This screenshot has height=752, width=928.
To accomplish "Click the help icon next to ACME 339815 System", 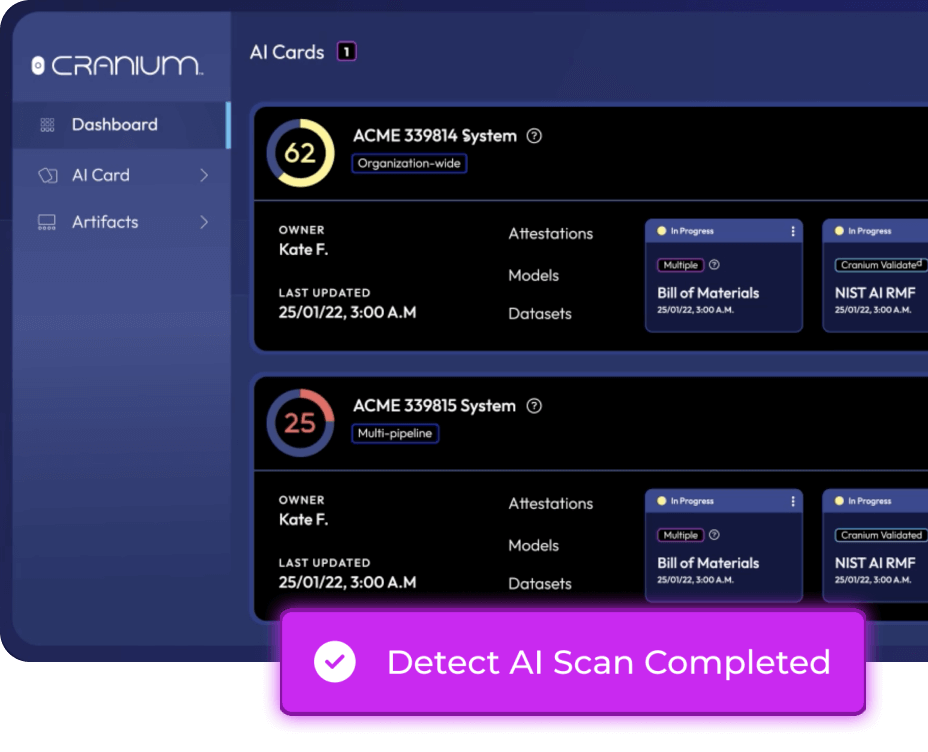I will coord(533,406).
